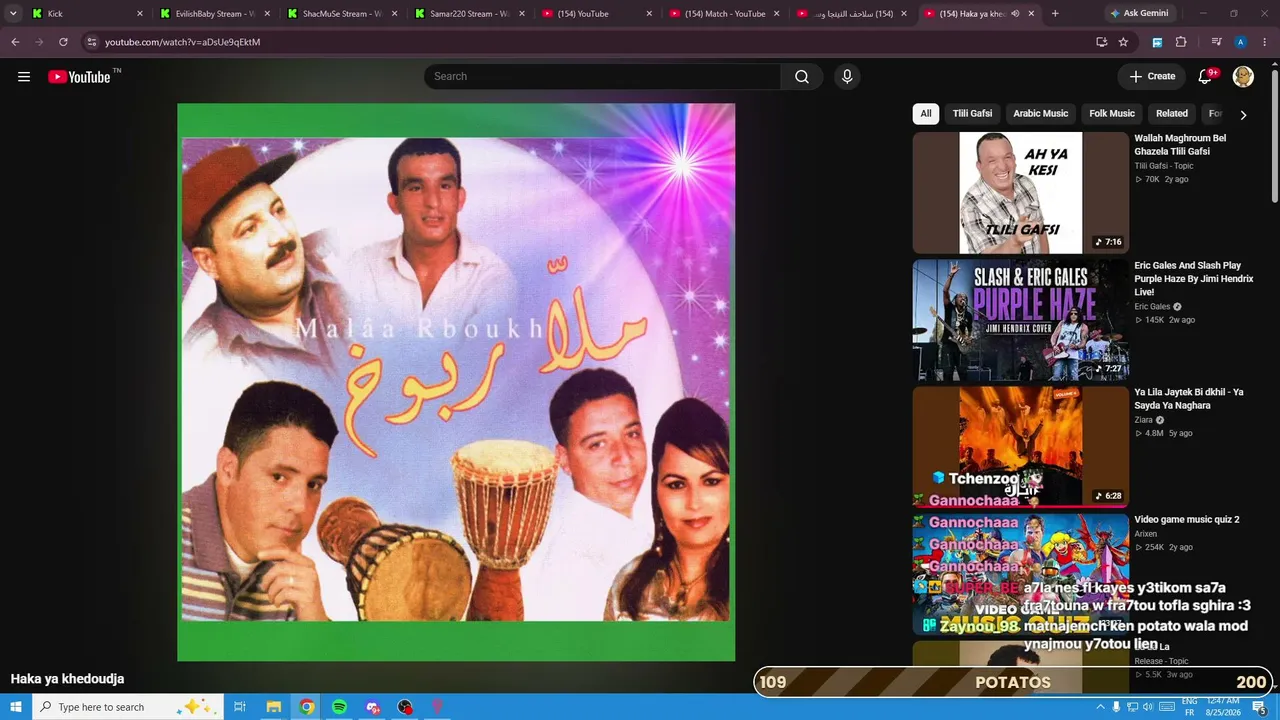Show hidden system tray icons
Viewport: 1280px width, 720px height.
[1100, 707]
